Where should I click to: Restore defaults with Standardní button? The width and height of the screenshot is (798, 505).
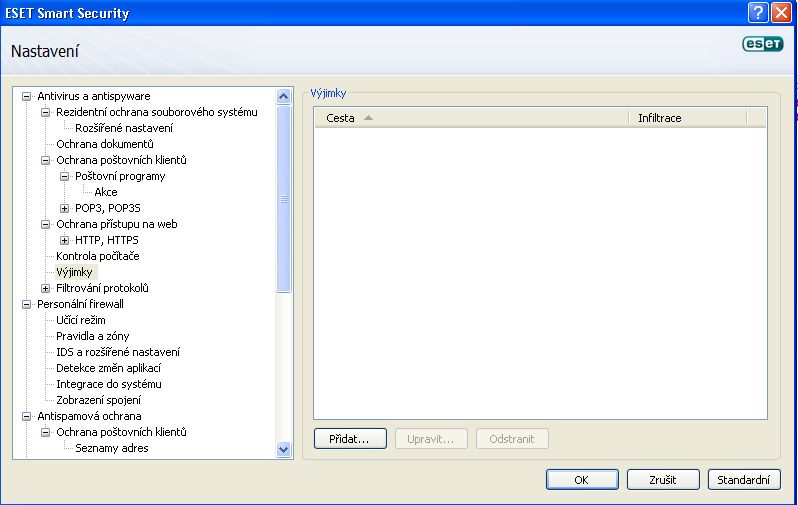(x=744, y=480)
